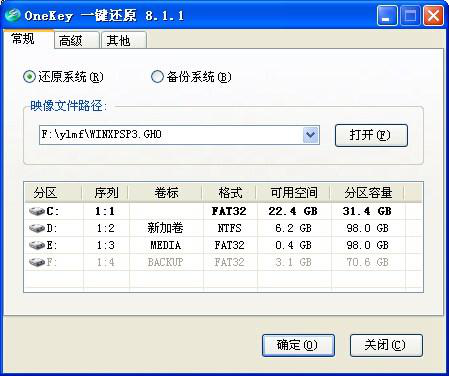Click the 关闭(C) button
The image size is (449, 376).
[386, 345]
